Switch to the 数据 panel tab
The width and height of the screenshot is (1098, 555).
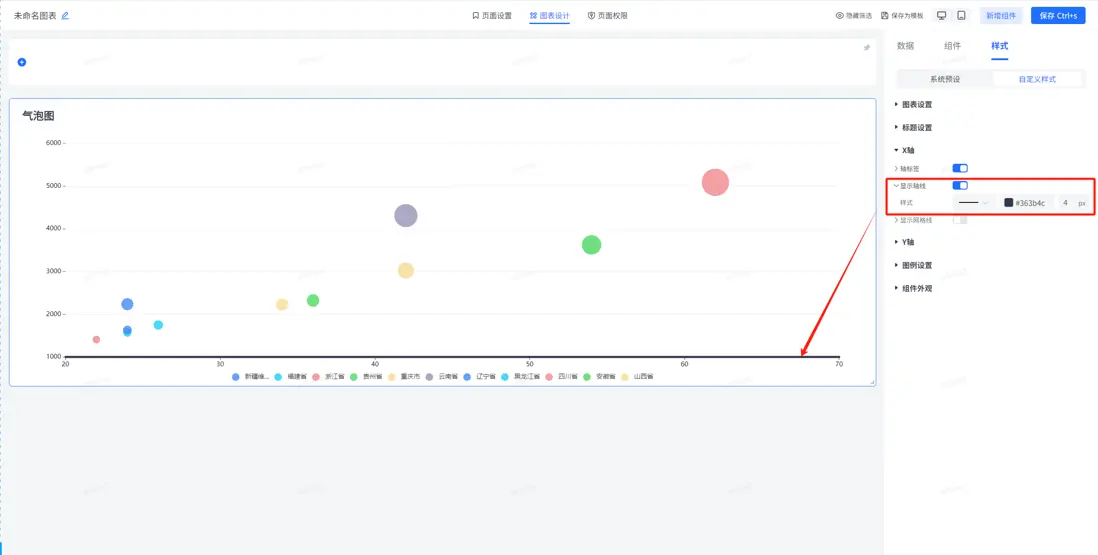905,46
